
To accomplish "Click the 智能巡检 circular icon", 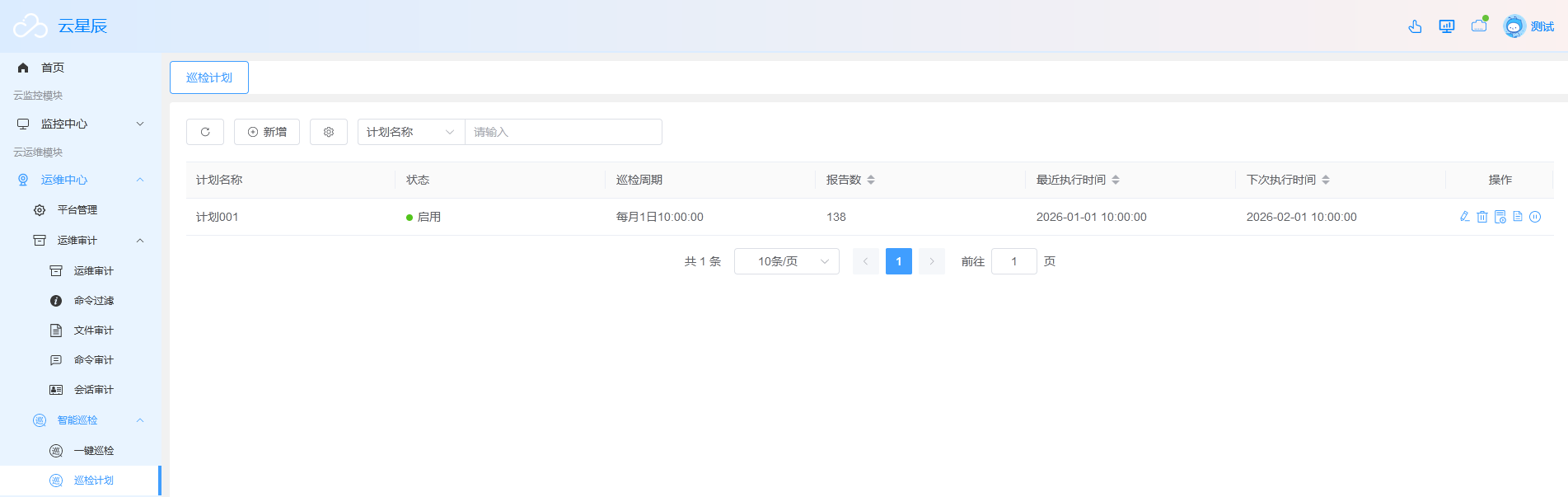I will pos(40,420).
